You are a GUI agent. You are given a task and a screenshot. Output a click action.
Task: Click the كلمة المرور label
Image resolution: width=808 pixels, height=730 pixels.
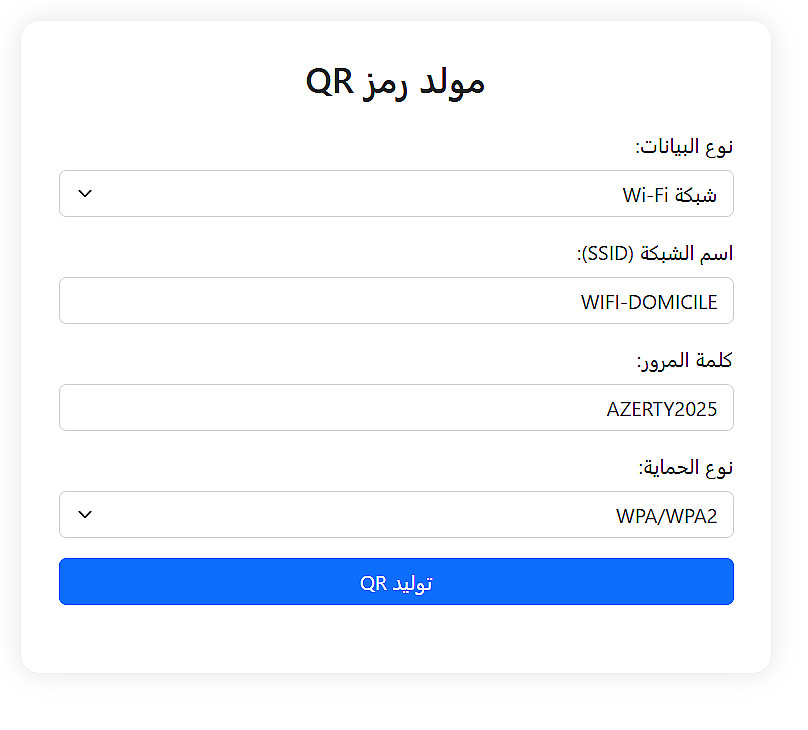point(685,361)
